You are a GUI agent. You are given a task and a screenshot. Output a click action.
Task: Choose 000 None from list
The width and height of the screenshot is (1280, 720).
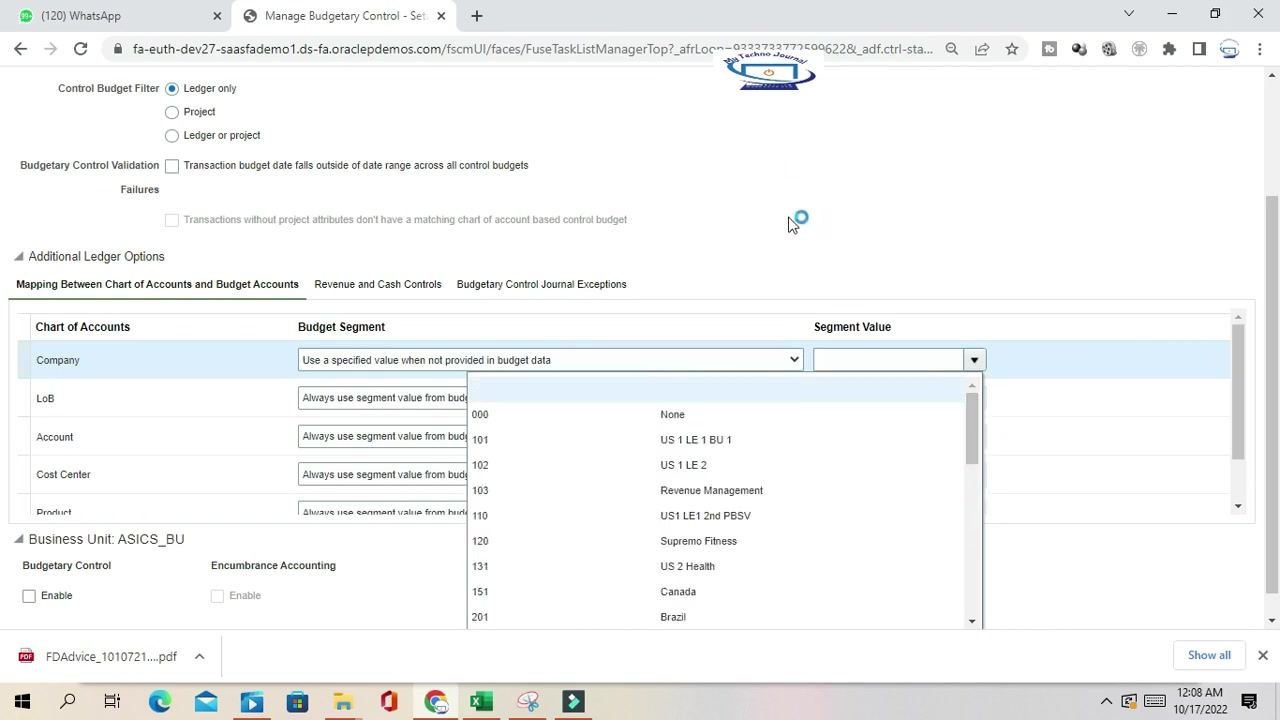click(716, 414)
